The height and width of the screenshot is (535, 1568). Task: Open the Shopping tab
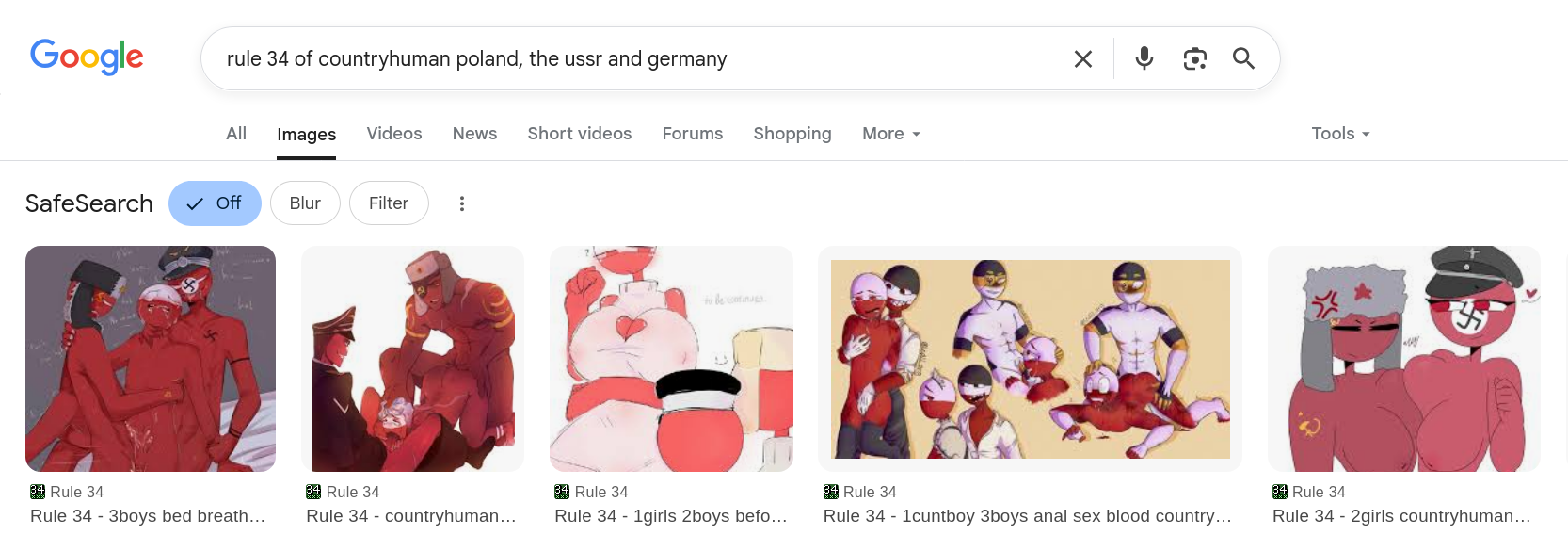pos(792,134)
